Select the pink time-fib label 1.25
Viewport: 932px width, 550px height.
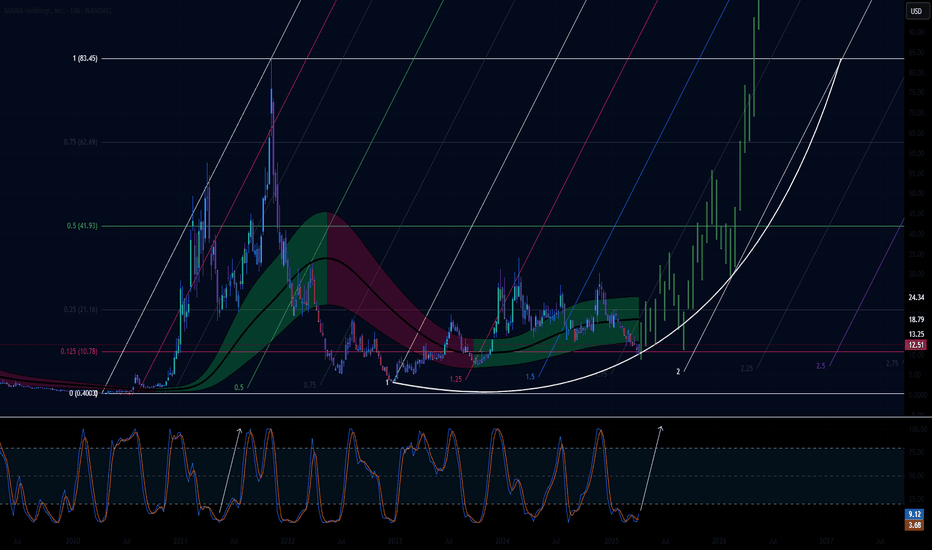tap(455, 379)
